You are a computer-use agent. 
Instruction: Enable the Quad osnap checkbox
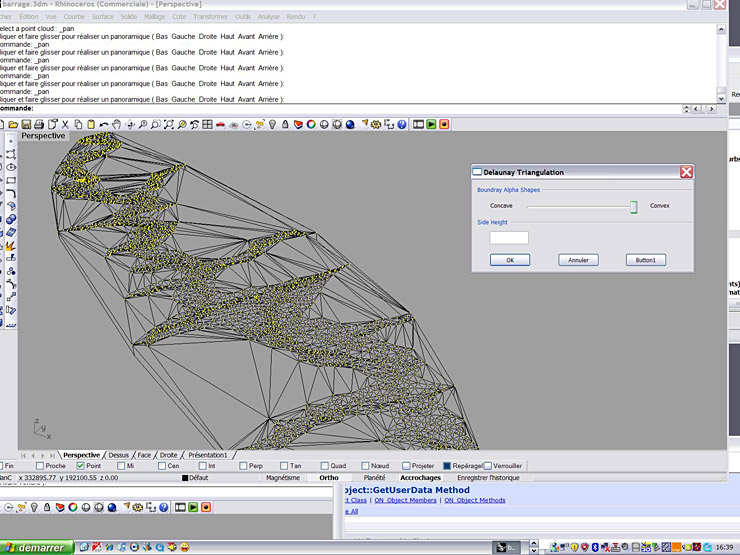pos(325,465)
